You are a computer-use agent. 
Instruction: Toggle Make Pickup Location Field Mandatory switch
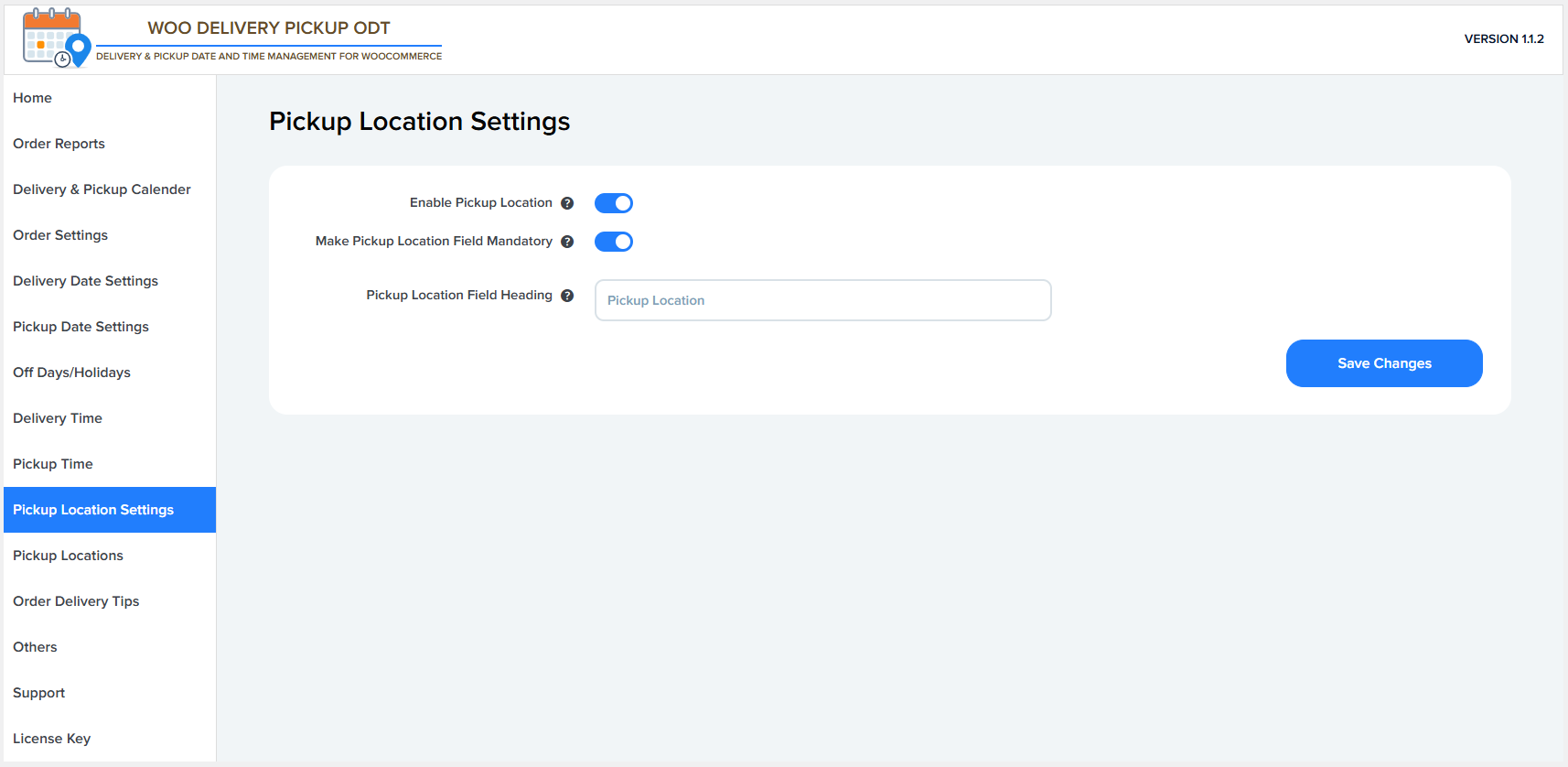pyautogui.click(x=614, y=242)
